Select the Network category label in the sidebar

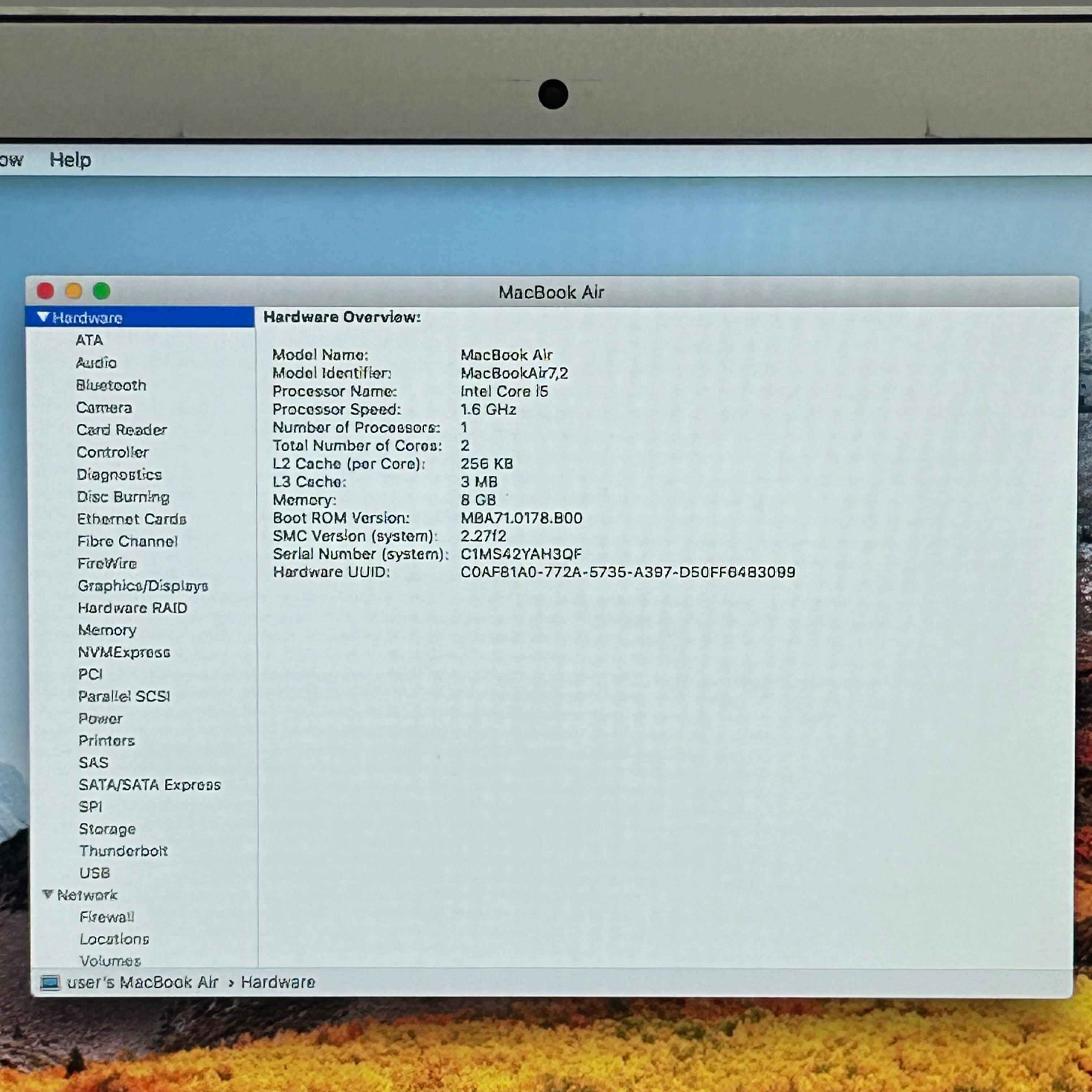coord(87,895)
